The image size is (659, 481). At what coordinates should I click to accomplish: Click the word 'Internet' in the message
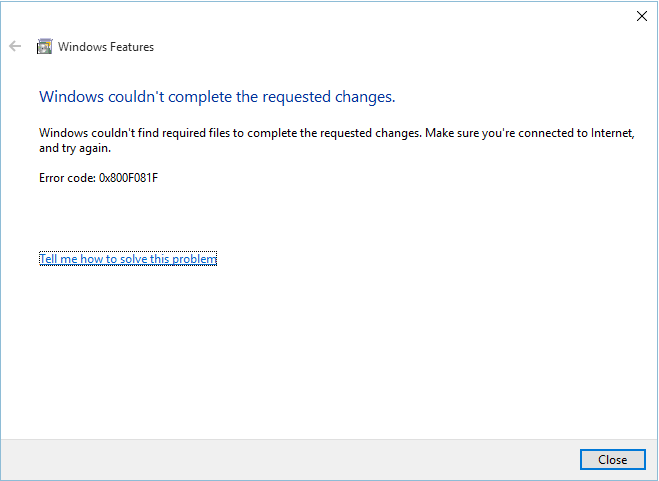point(612,133)
